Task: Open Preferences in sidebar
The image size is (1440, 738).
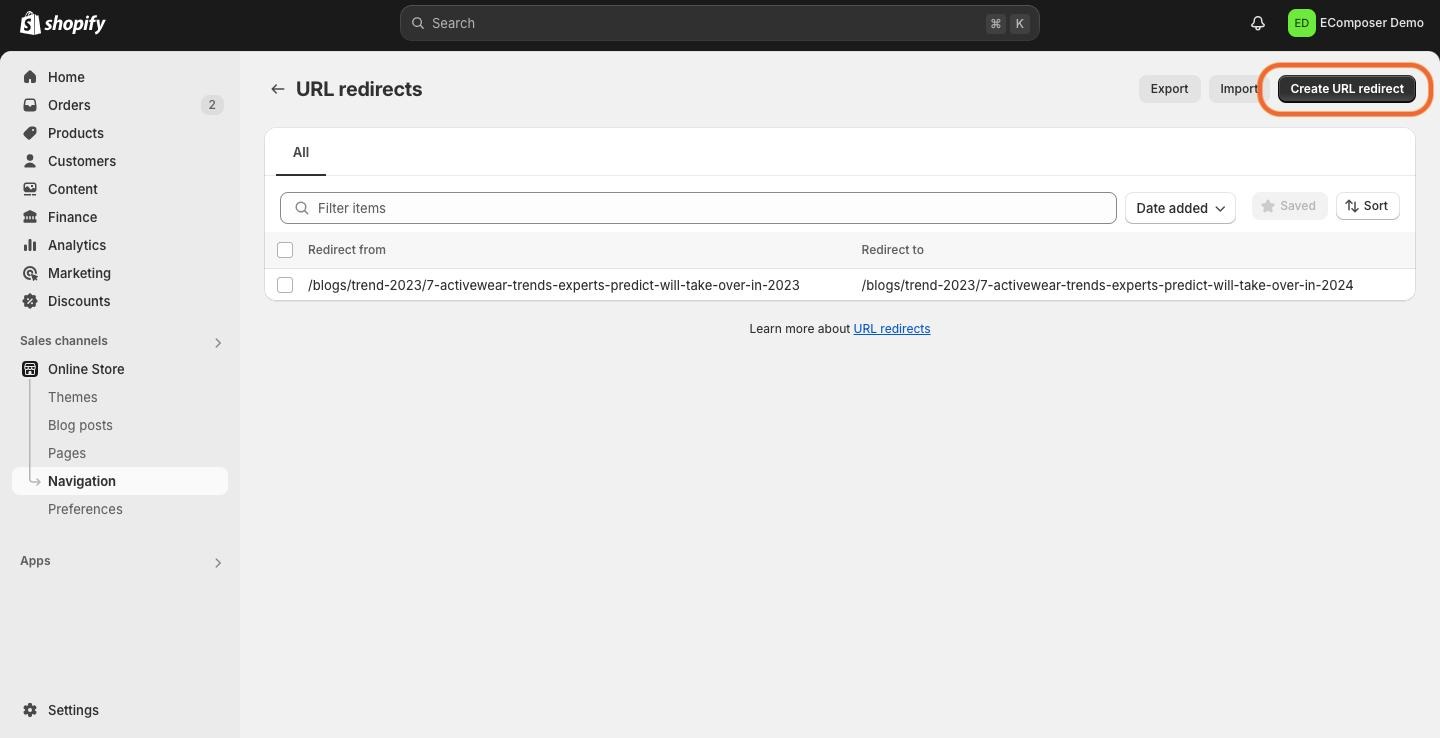Action: [x=85, y=509]
